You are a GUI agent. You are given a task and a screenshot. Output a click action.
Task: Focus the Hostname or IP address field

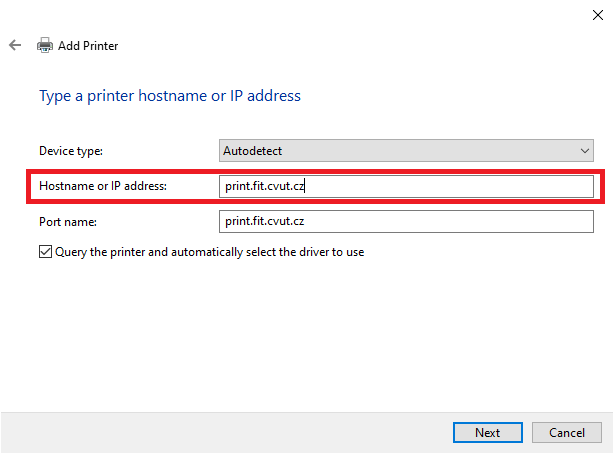coord(406,186)
